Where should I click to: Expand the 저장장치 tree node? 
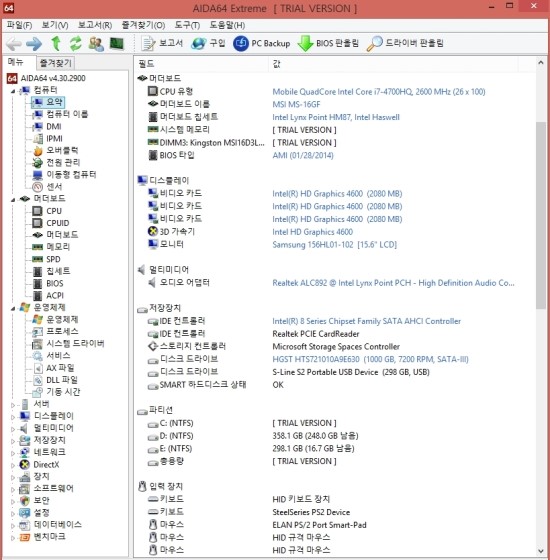click(x=13, y=441)
